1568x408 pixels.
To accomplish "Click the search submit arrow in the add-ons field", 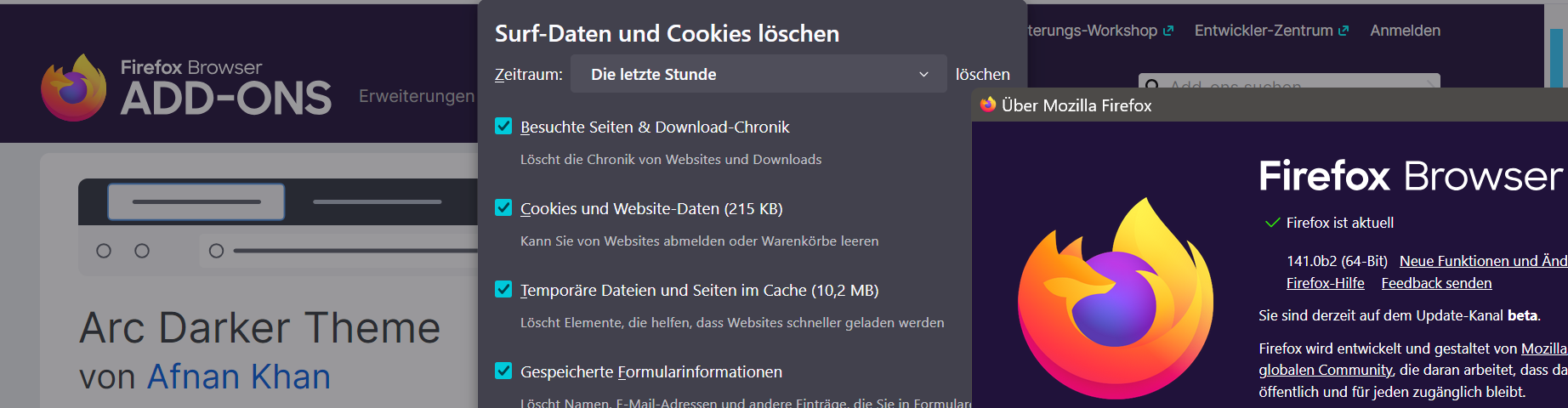I will pos(1429,82).
